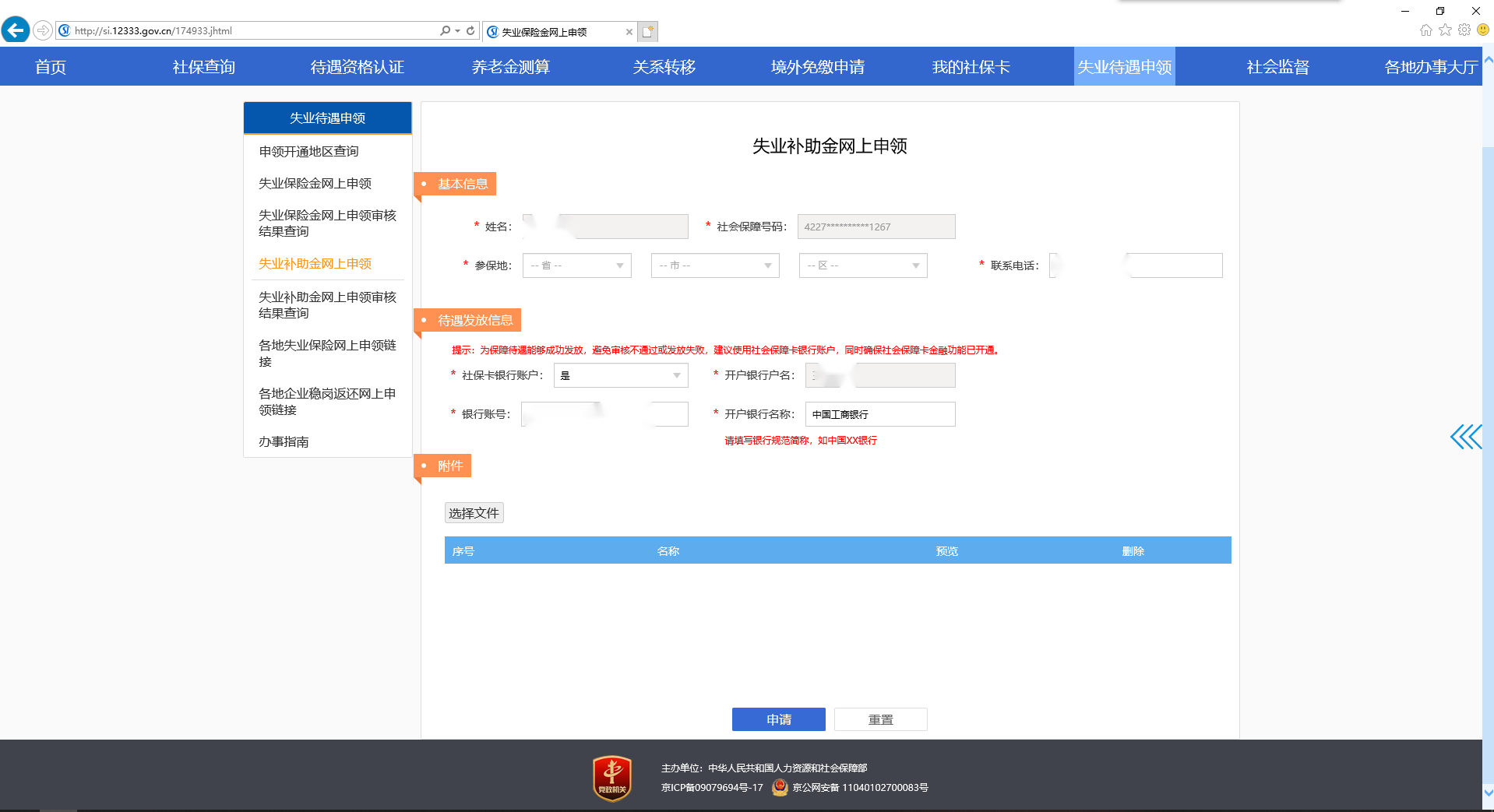This screenshot has width=1494, height=812.
Task: Refresh the page using the reload icon
Action: tap(470, 31)
